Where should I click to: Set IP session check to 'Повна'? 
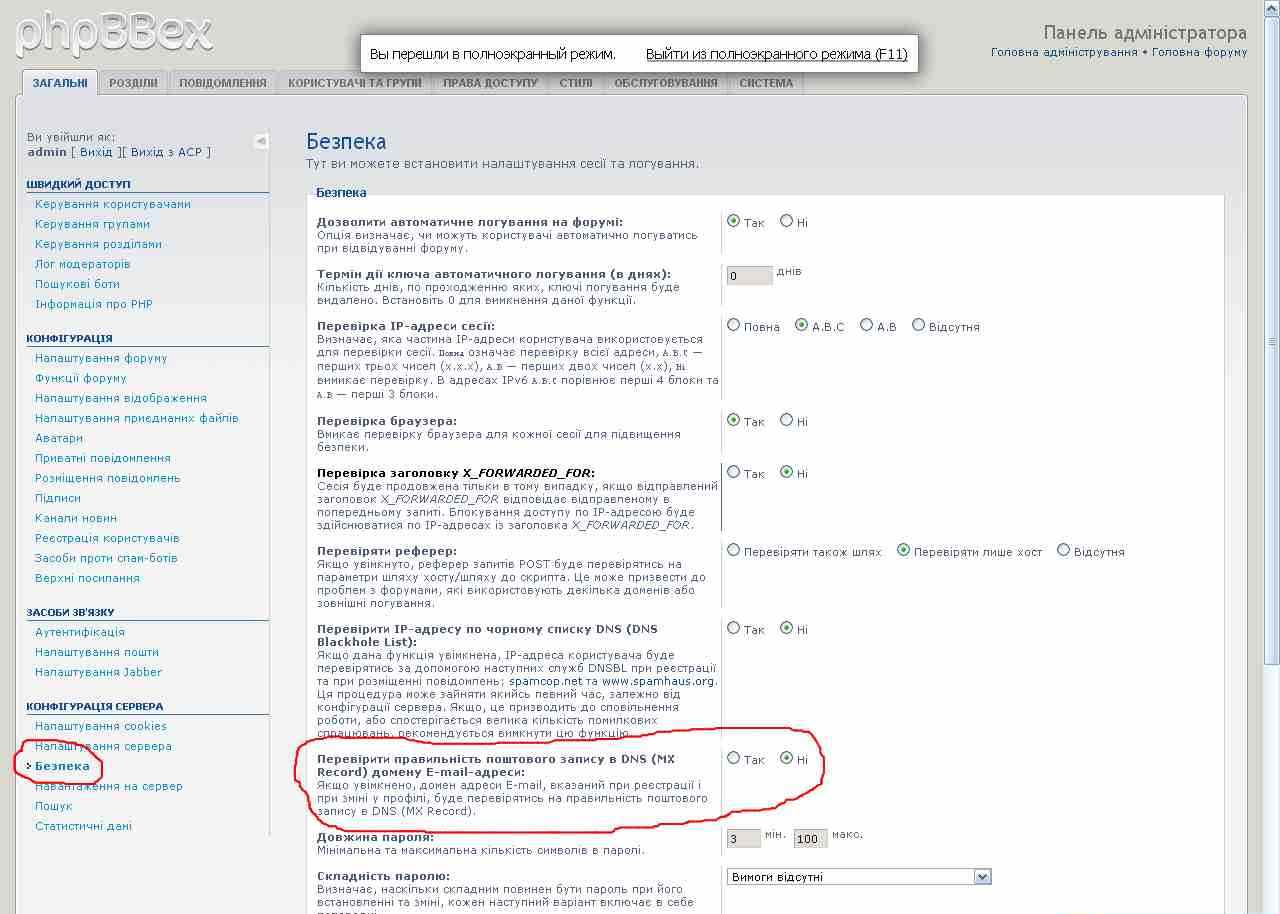734,325
